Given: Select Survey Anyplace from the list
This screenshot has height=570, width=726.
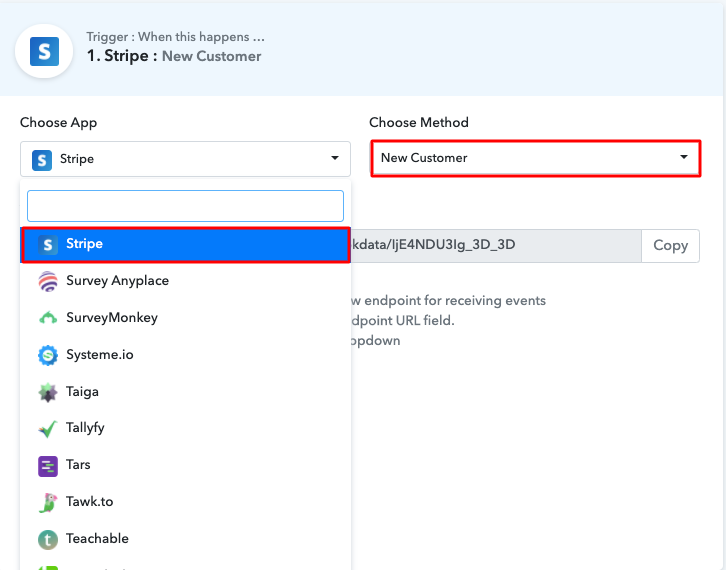Looking at the screenshot, I should pos(185,281).
